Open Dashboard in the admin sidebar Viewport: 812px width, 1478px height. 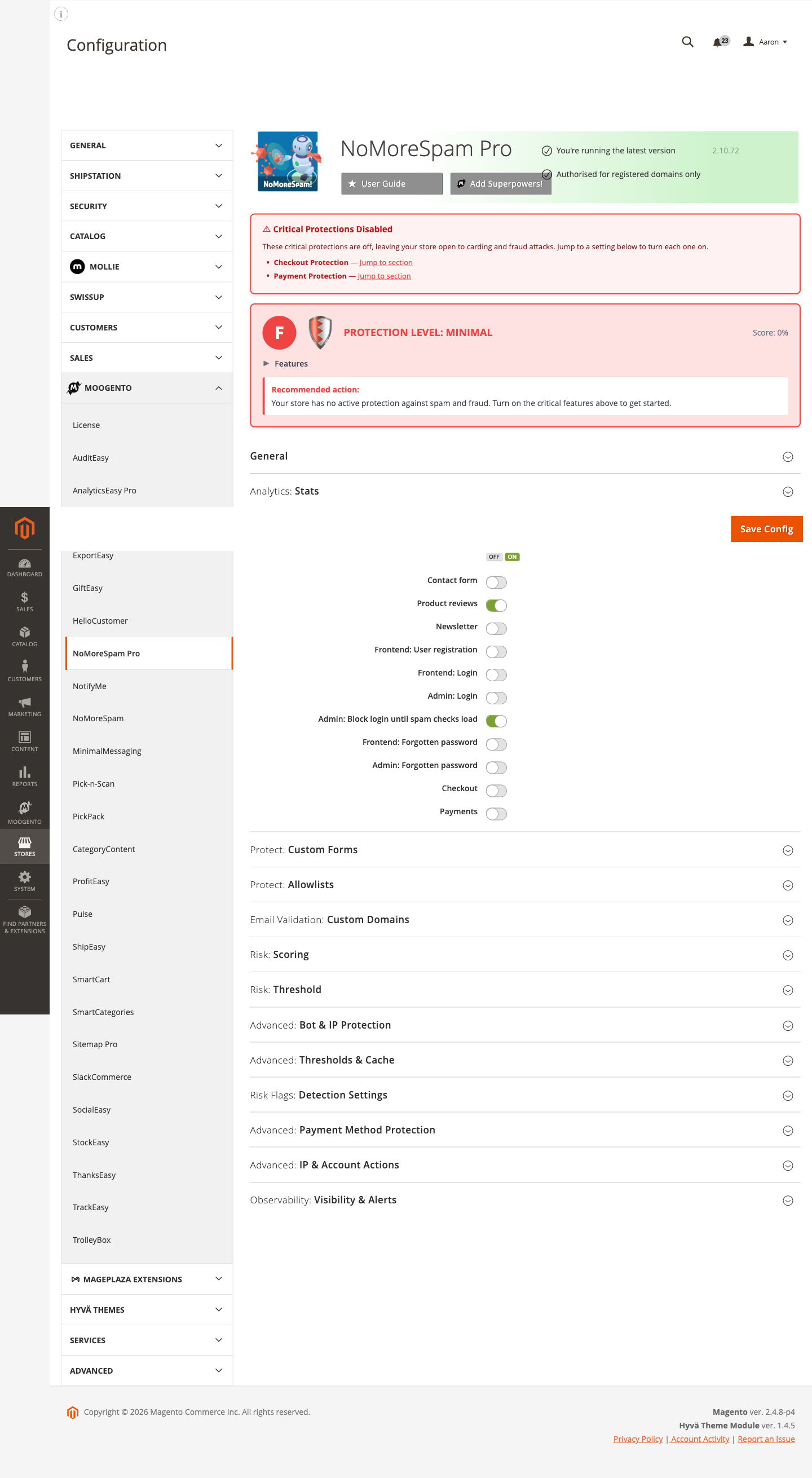[x=25, y=567]
